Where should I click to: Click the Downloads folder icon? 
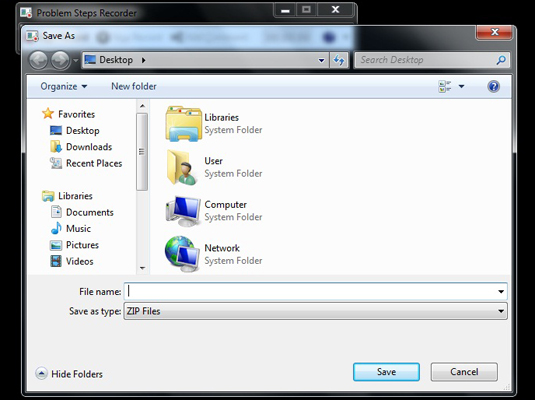click(56, 147)
